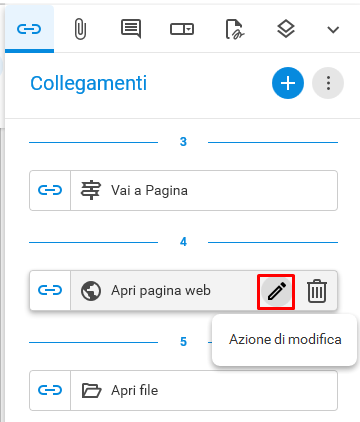Click link icon of Vai a Pagina
Screen dimensions: 360x422
(50, 190)
